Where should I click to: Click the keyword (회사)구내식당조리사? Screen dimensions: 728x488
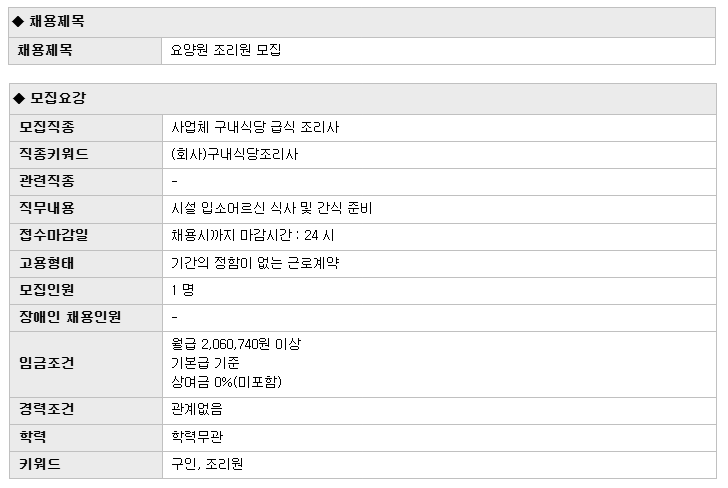tap(234, 154)
